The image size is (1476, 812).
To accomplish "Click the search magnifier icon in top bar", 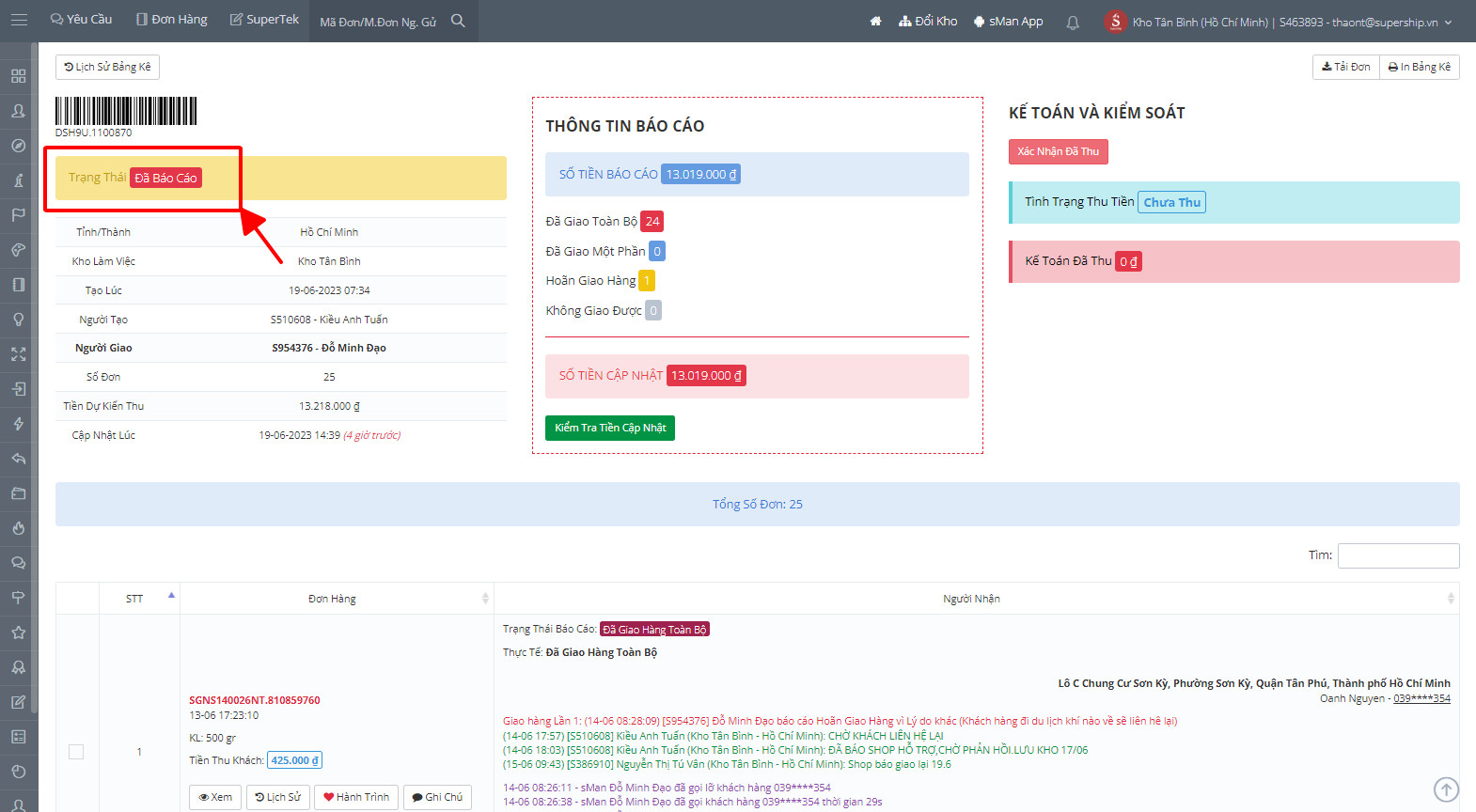I will tap(458, 21).
